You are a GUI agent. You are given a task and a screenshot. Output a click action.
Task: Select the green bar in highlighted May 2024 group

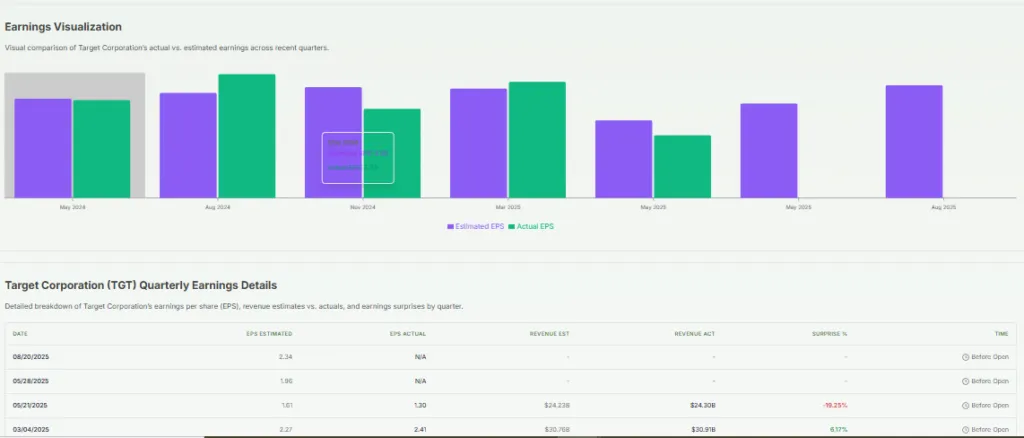101,149
